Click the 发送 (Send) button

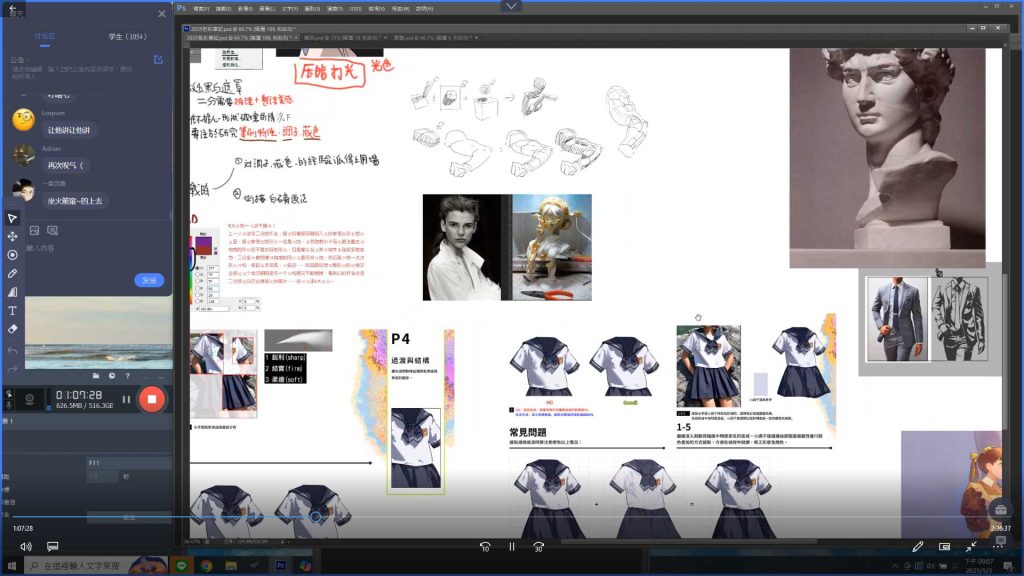pyautogui.click(x=149, y=280)
